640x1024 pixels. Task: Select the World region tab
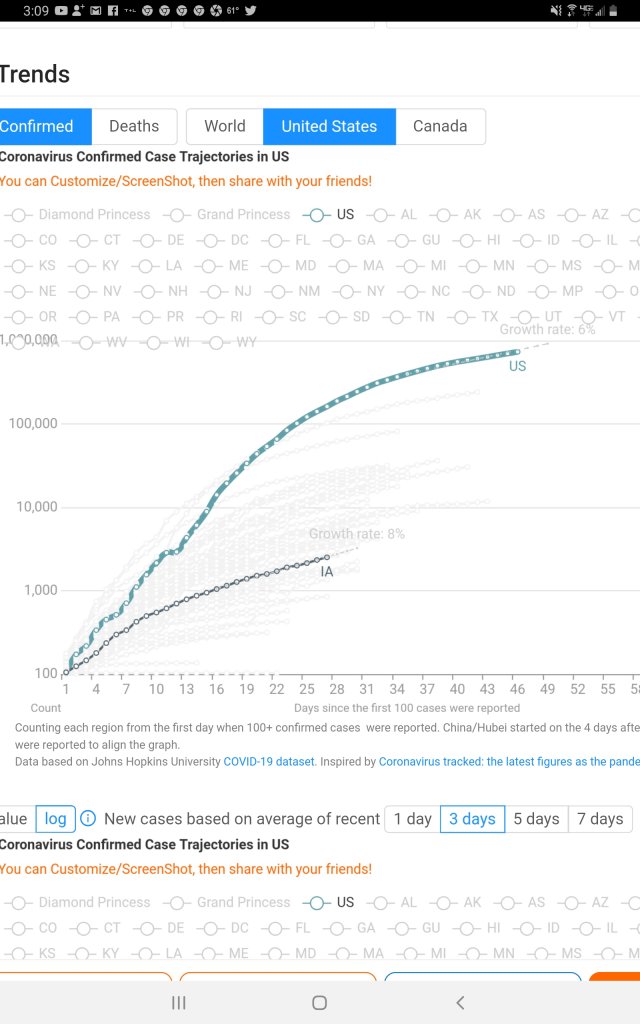click(224, 126)
